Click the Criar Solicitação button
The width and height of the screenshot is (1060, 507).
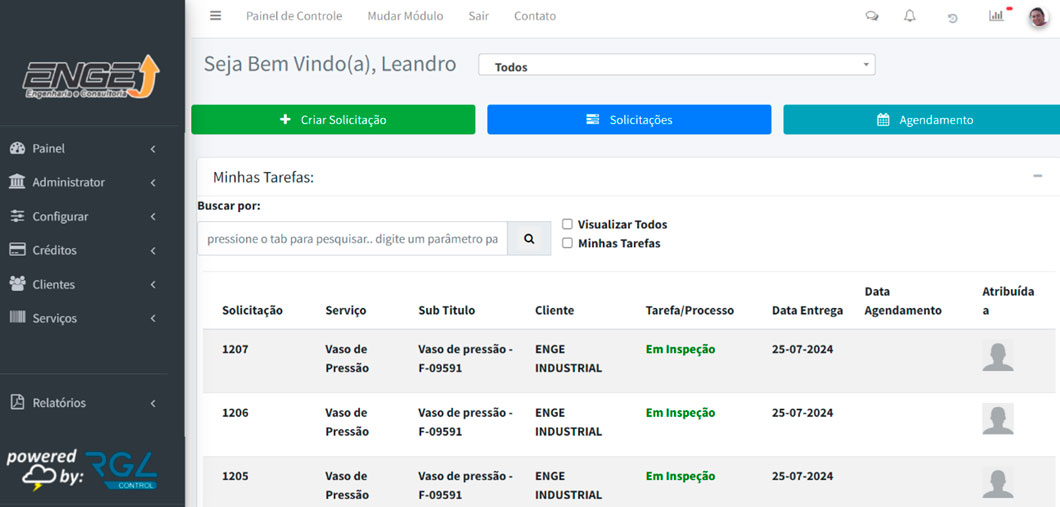pyautogui.click(x=333, y=119)
